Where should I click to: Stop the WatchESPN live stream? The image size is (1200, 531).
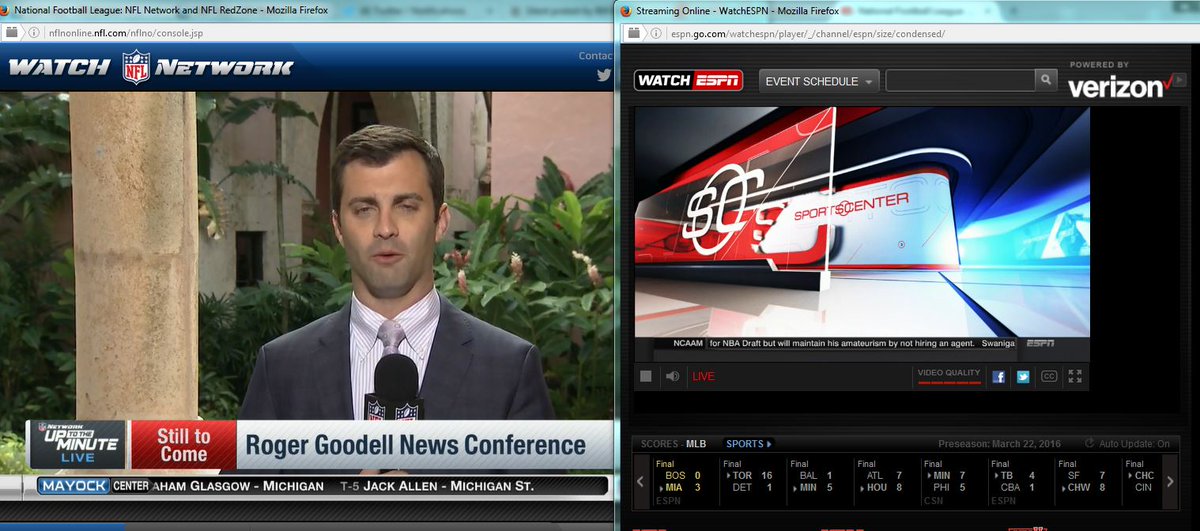[646, 377]
